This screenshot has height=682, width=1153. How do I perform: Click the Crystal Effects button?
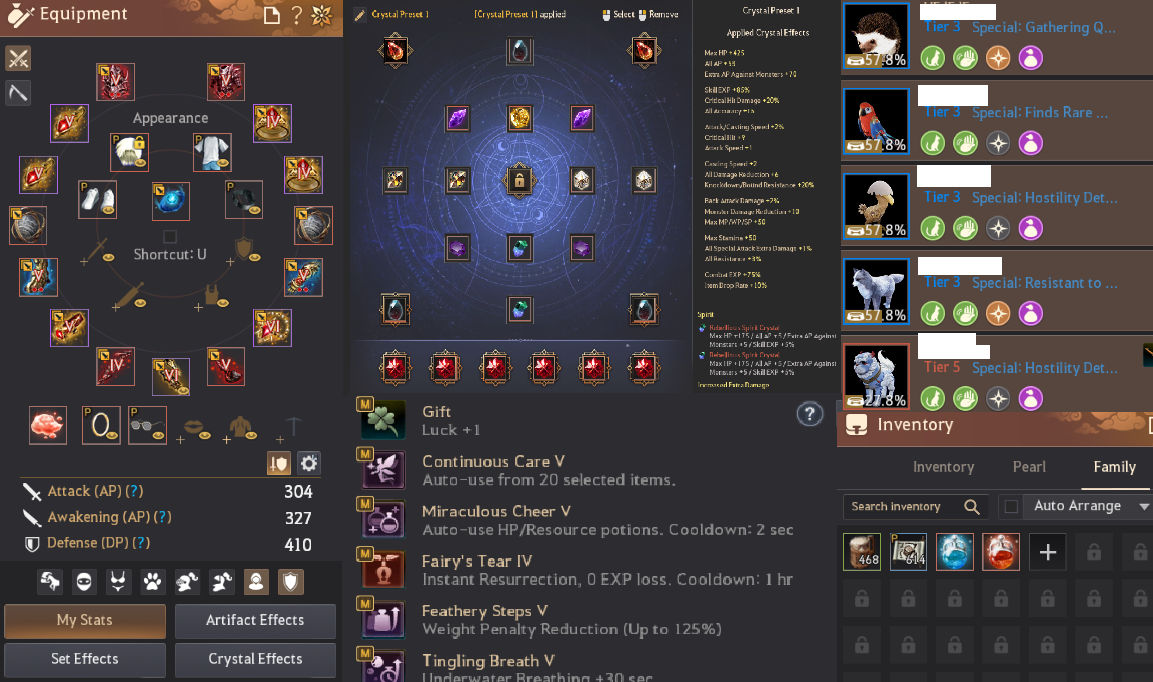pyautogui.click(x=255, y=659)
